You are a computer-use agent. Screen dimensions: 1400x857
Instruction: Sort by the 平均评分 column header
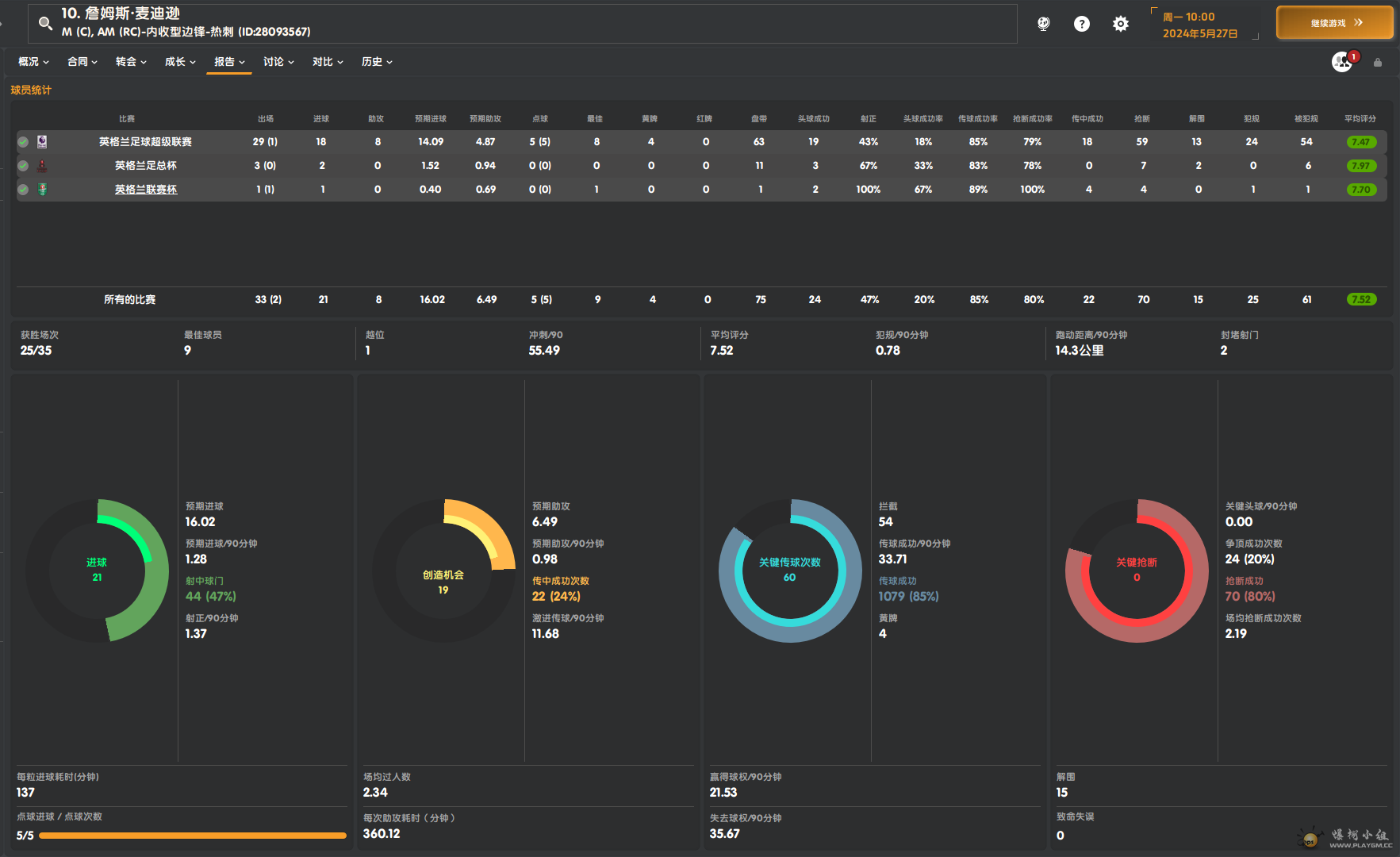(1360, 119)
